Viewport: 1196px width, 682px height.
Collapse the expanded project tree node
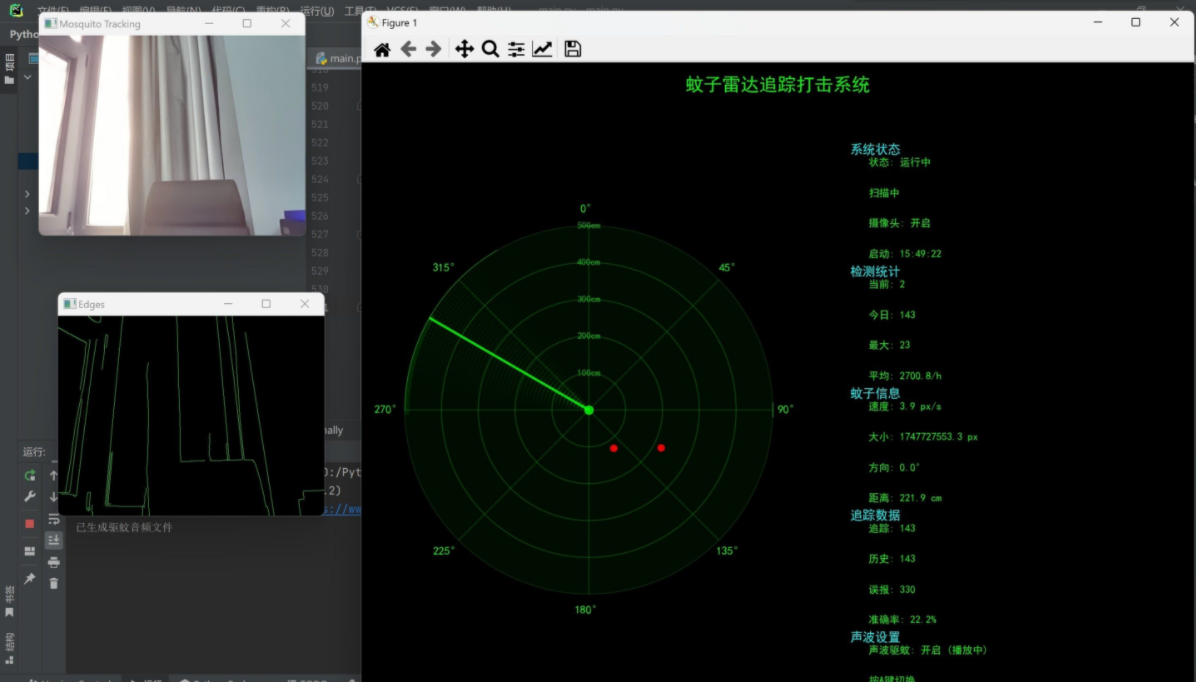(27, 77)
